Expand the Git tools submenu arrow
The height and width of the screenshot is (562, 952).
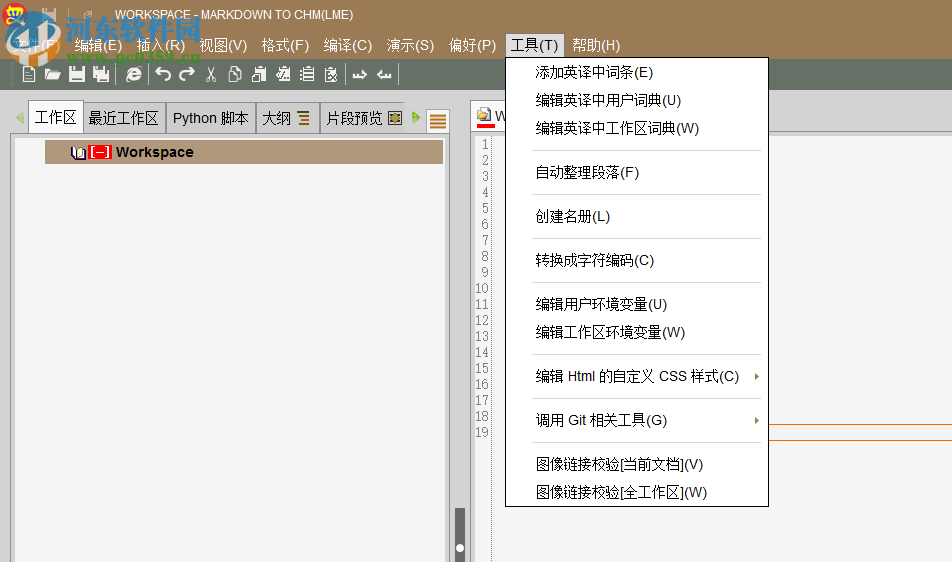(x=756, y=421)
